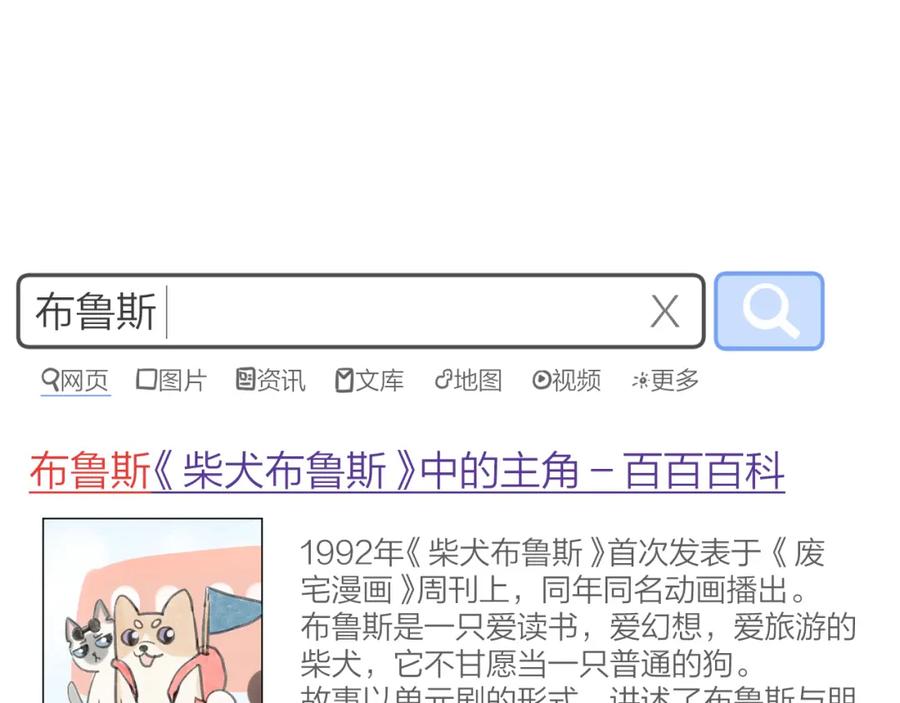900x703 pixels.
Task: Open the 资讯 tab
Action: tap(270, 380)
